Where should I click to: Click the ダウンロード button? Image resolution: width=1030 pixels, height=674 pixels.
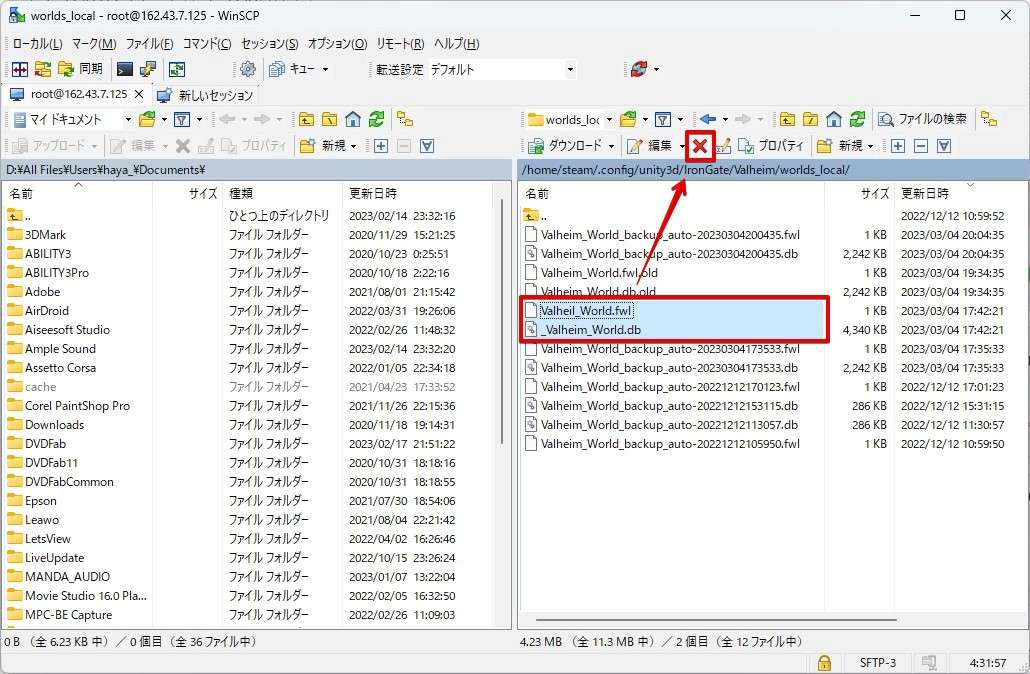tap(565, 146)
